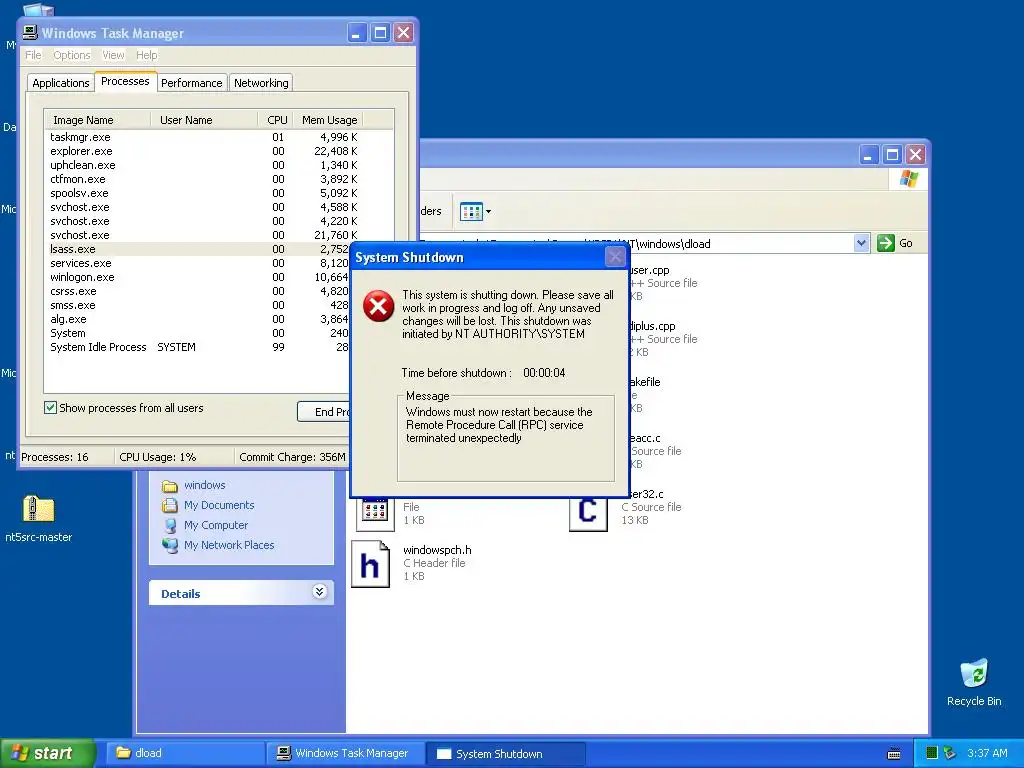This screenshot has width=1024, height=768.
Task: Select System Idle Process row
Action: (198, 347)
